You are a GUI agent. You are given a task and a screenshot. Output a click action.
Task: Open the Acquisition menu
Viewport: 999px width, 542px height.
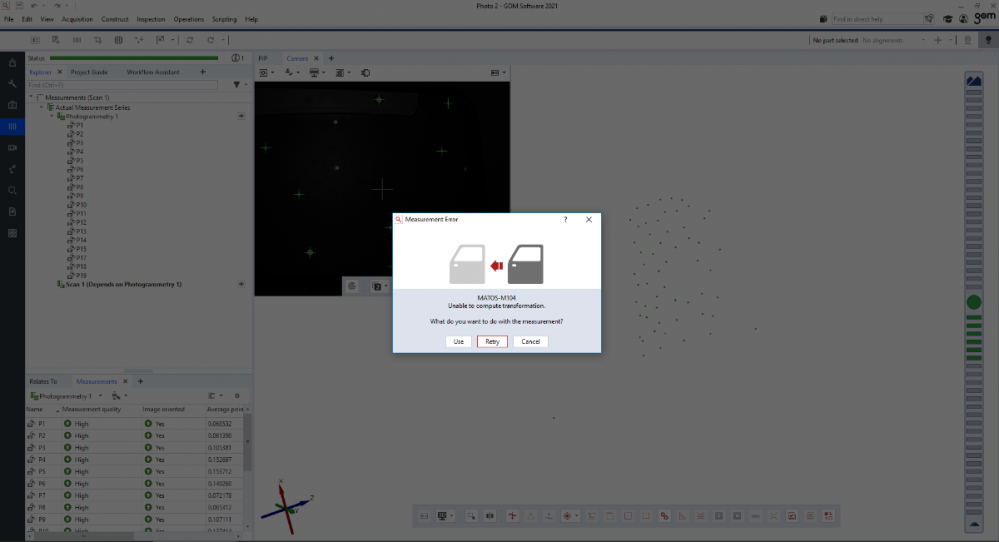pos(77,19)
